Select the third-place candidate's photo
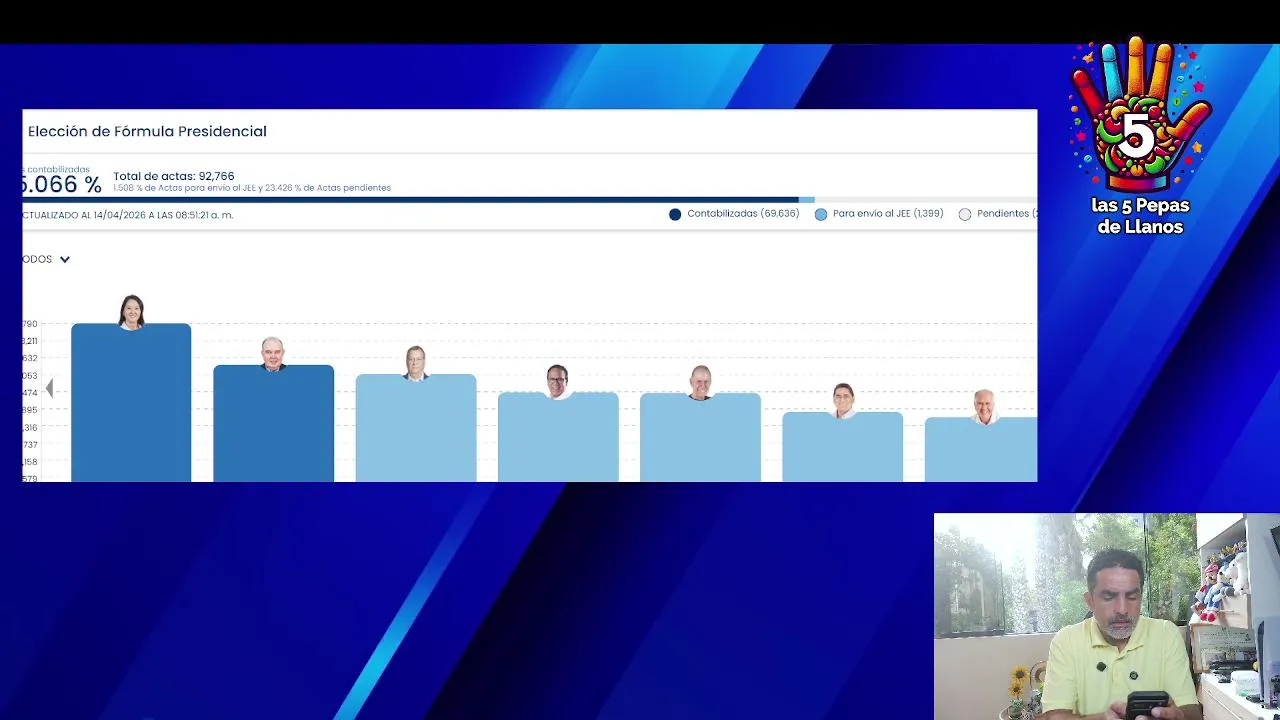Image resolution: width=1280 pixels, height=720 pixels. (x=416, y=363)
